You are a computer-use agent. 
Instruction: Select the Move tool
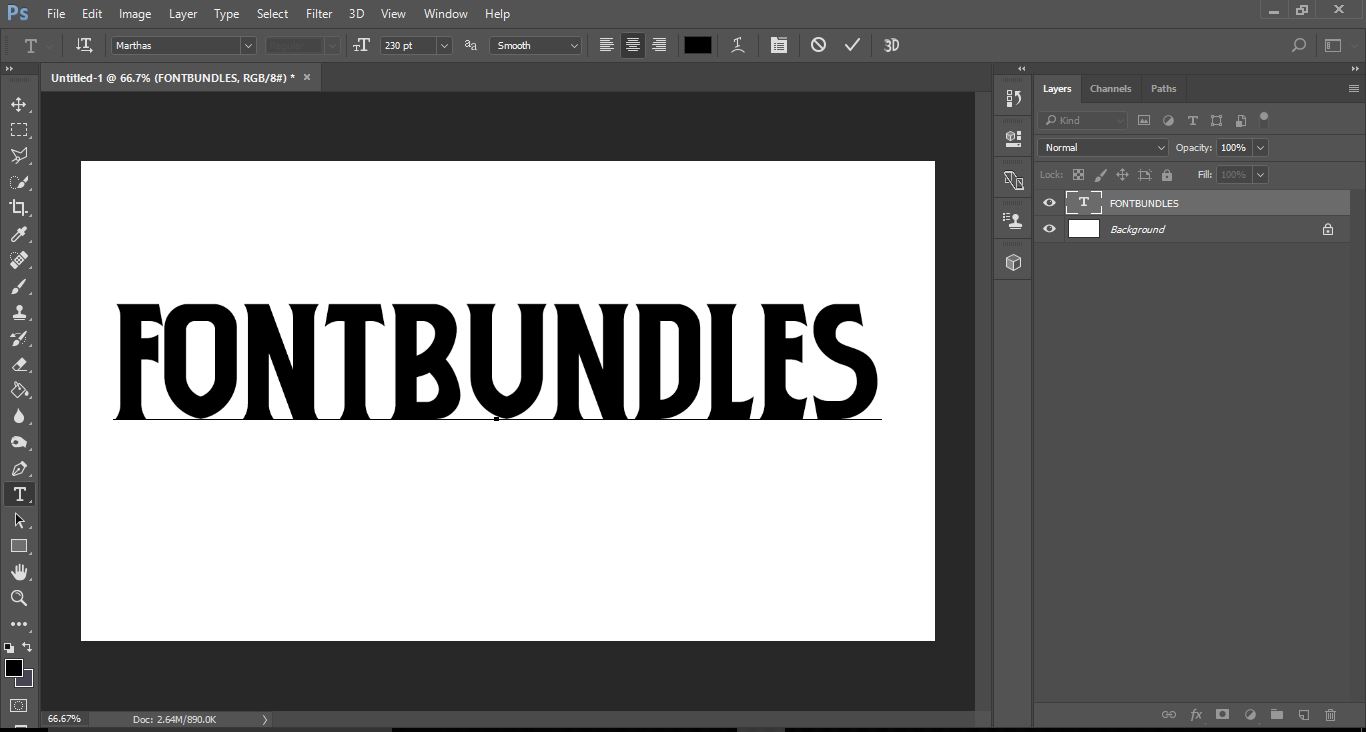(x=19, y=103)
